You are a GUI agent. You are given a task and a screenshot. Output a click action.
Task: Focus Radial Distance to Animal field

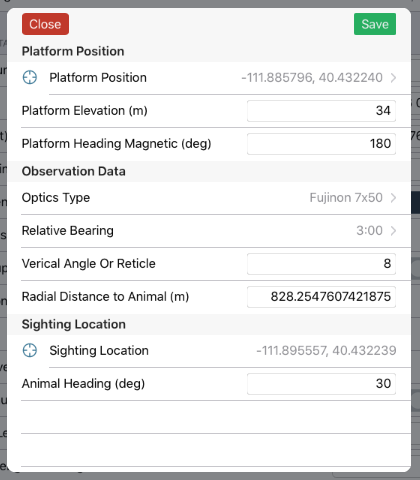pyautogui.click(x=321, y=297)
